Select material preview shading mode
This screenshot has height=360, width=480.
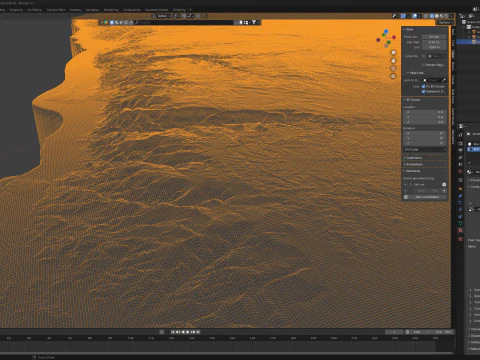click(x=442, y=16)
